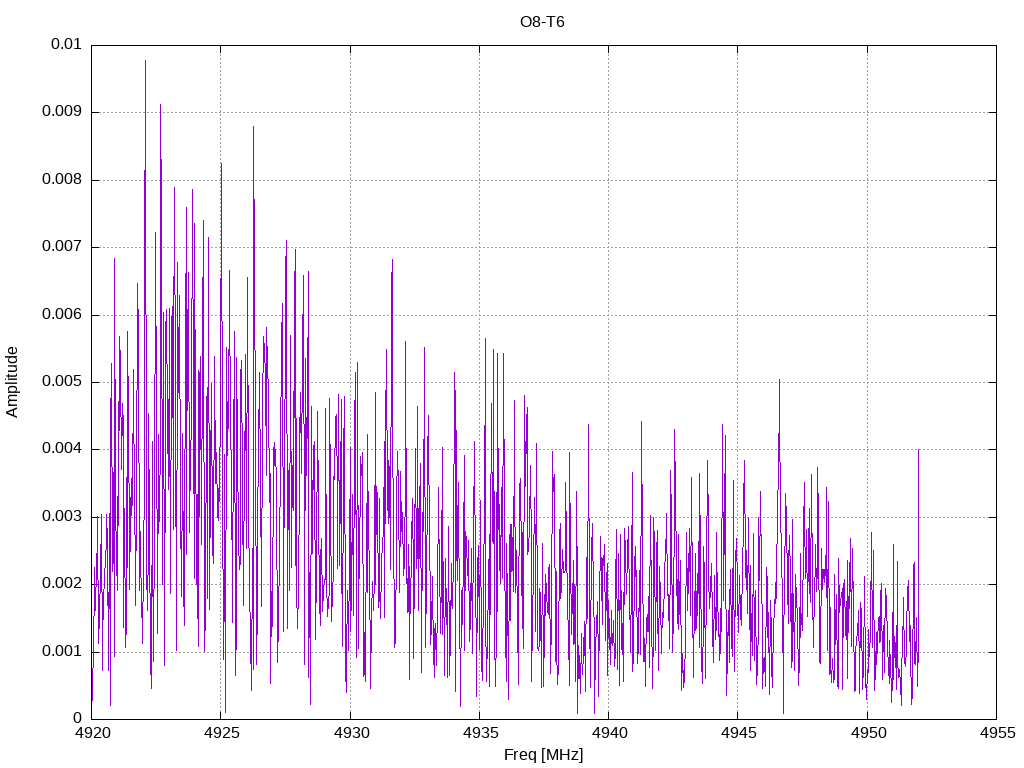
Task: Select the 0.005 y-axis tick label
Action: click(x=62, y=381)
